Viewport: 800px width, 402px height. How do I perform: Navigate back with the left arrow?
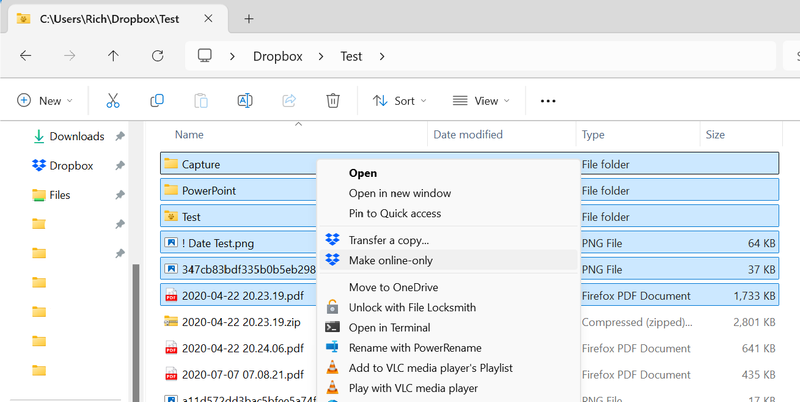coord(25,56)
